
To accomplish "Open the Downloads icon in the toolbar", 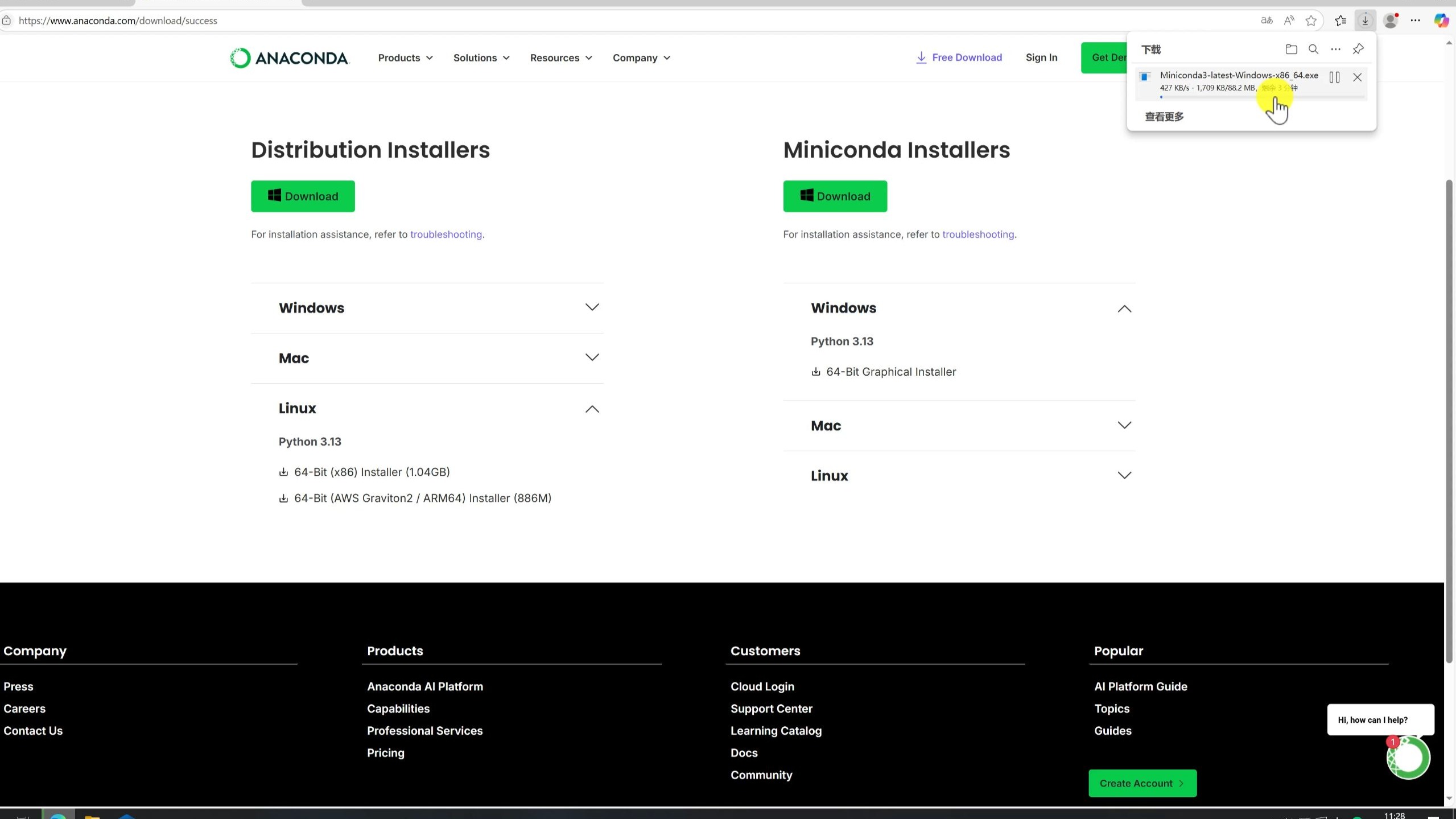I will tap(1365, 20).
